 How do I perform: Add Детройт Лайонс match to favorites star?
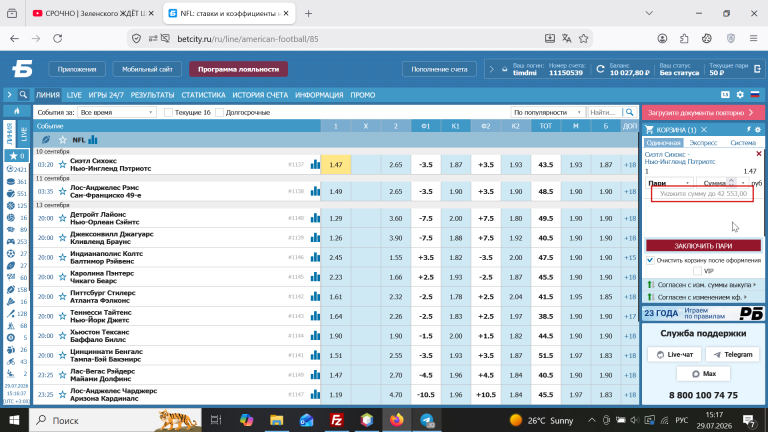(62, 218)
